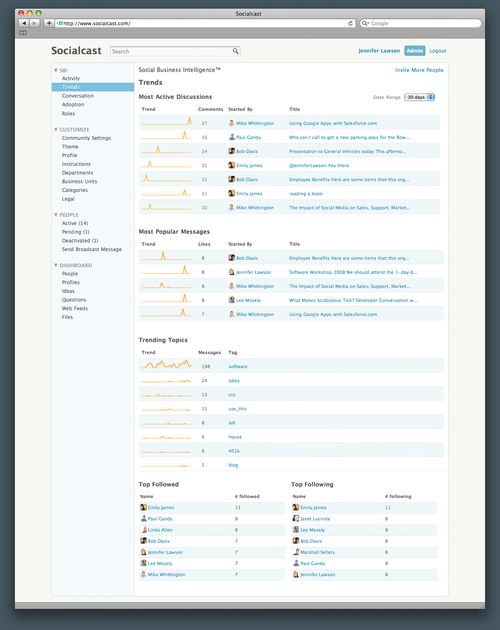Image resolution: width=500 pixels, height=630 pixels.
Task: Collapse the CUSTOMIZE sidebar section
Action: coord(56,129)
